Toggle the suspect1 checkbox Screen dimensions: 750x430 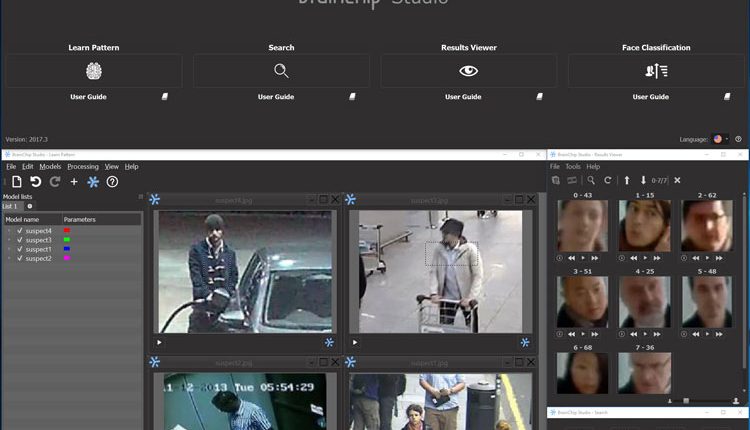point(20,249)
